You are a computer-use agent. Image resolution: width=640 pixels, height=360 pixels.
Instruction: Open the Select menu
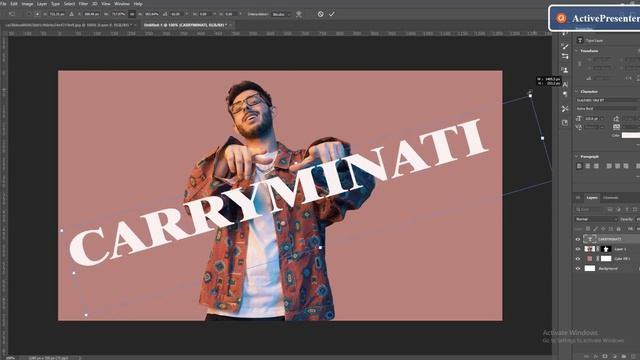(69, 4)
